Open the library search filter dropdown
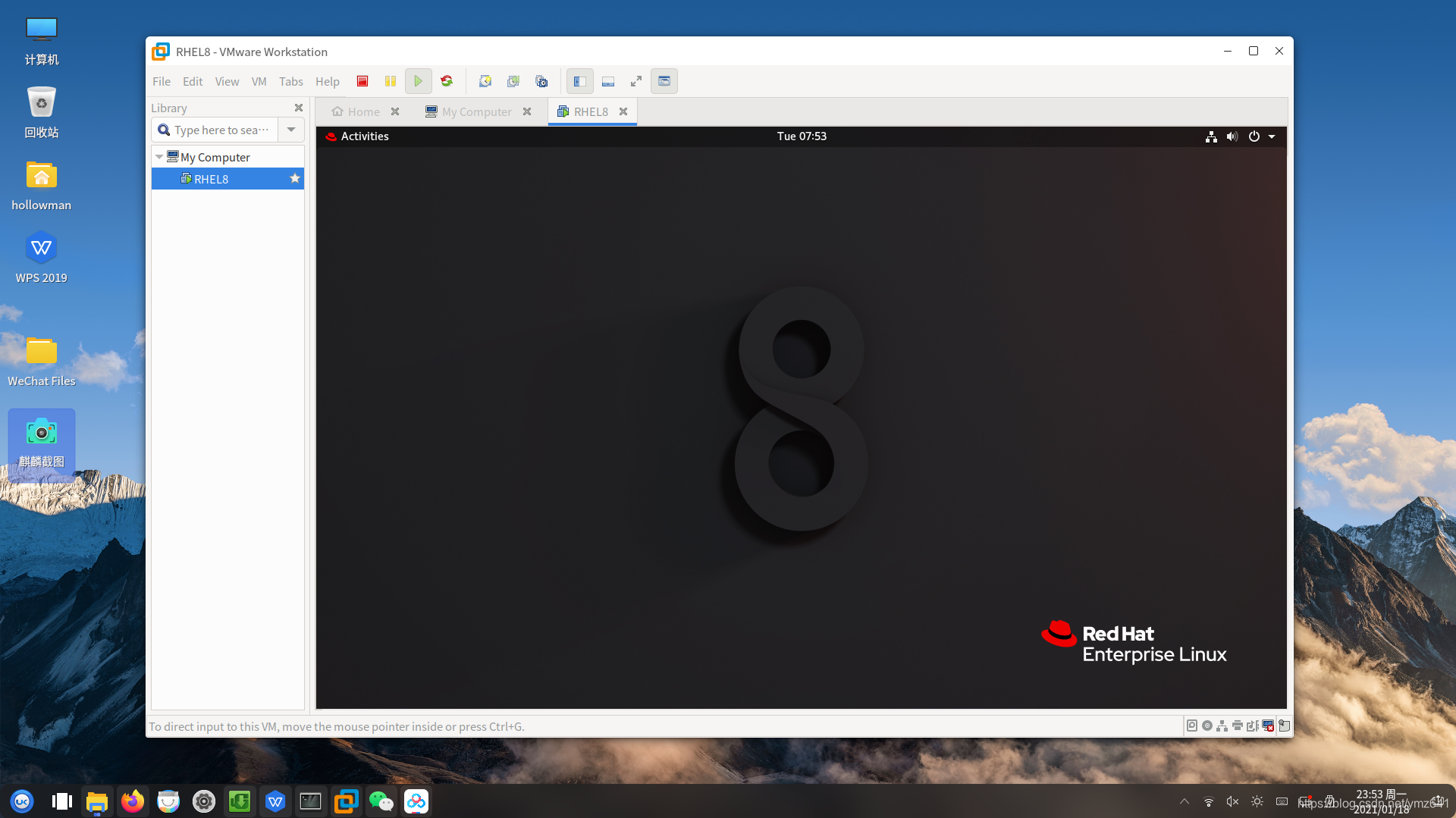The image size is (1456, 818). [x=291, y=130]
